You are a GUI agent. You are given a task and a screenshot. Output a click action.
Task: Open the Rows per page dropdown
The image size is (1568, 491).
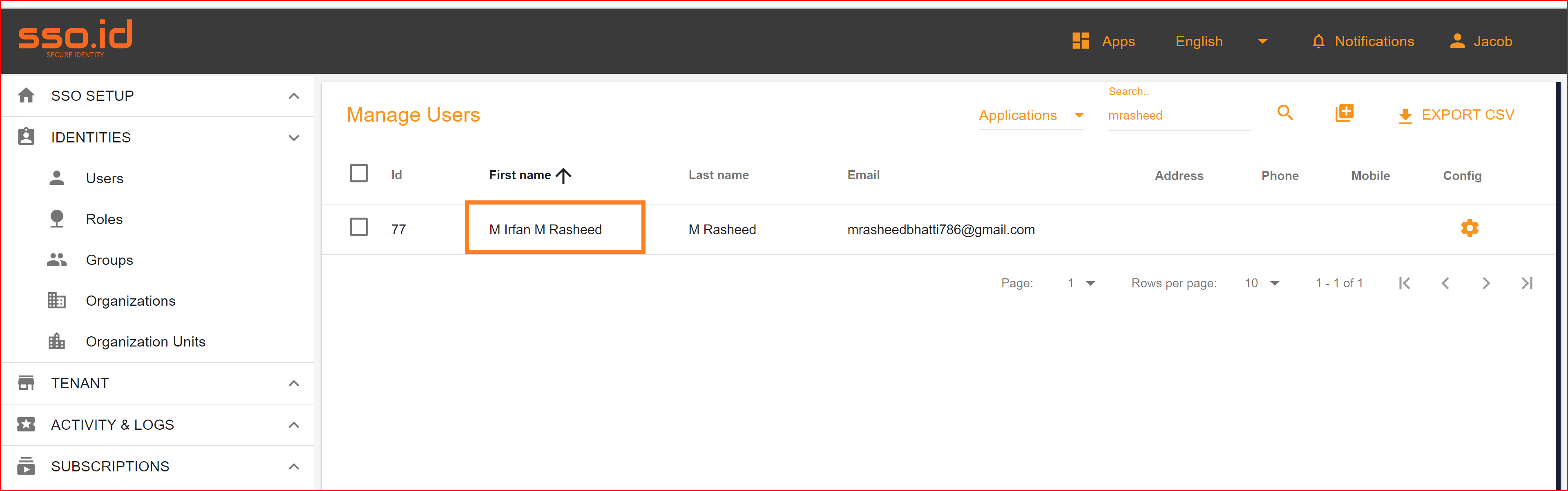pyautogui.click(x=1261, y=283)
